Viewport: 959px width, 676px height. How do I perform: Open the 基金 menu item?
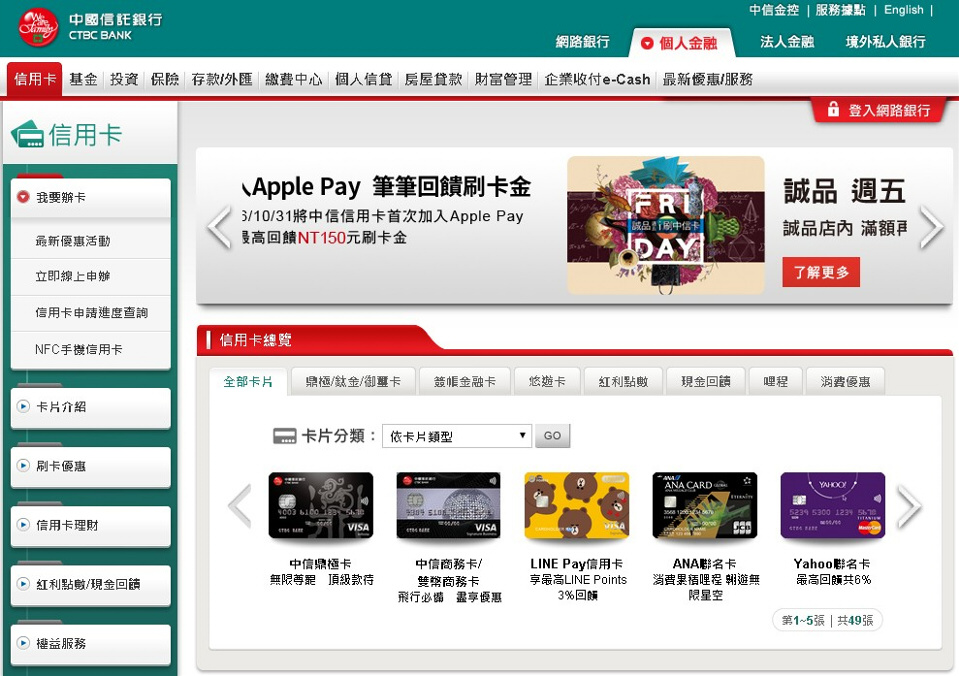83,79
